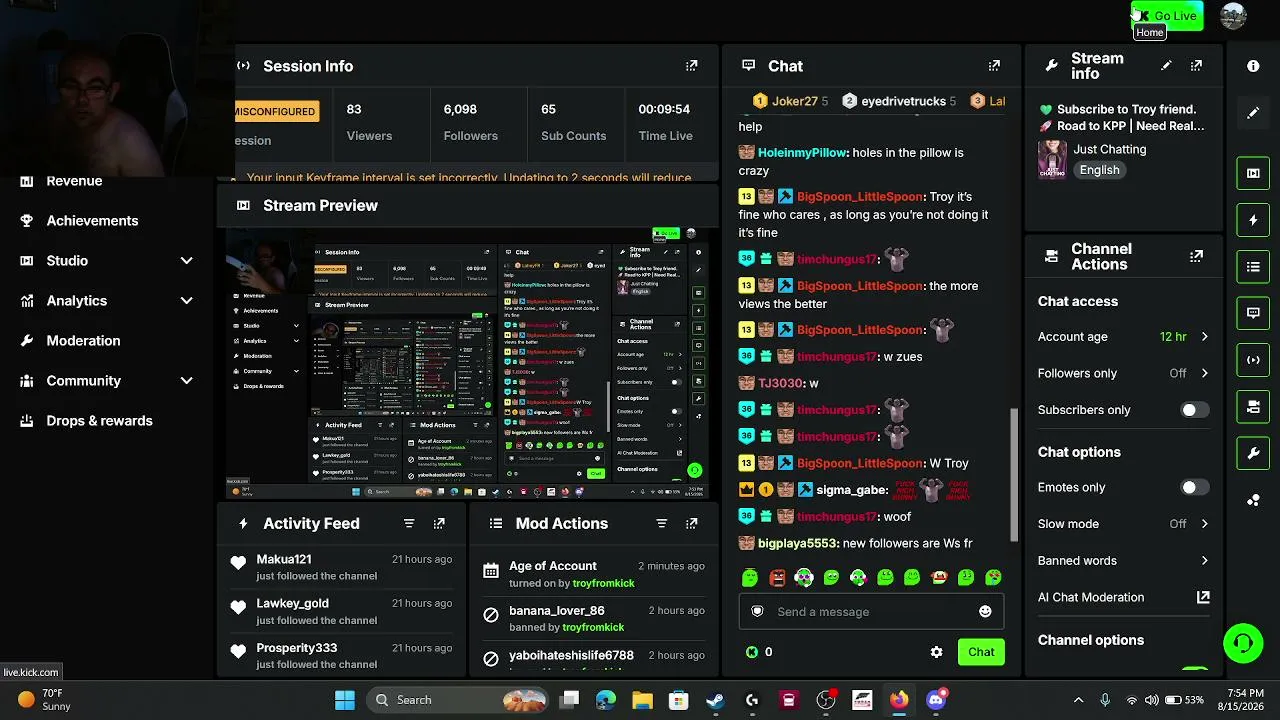Click the lightning bolt icon in right rail
1280x720 pixels.
(1253, 220)
